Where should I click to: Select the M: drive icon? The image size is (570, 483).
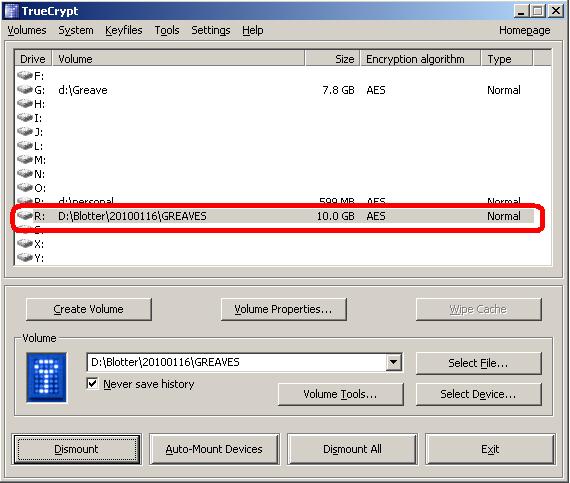25,160
